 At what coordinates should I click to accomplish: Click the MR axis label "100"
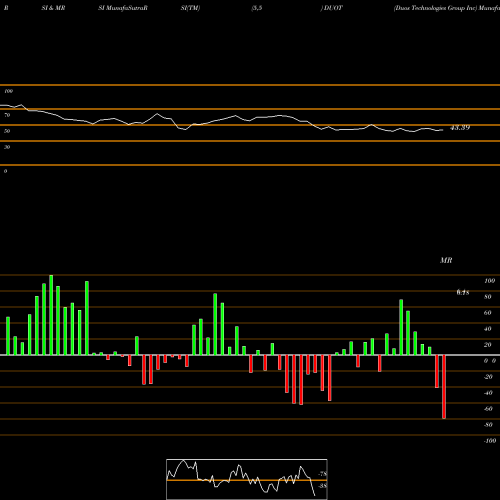(489, 281)
